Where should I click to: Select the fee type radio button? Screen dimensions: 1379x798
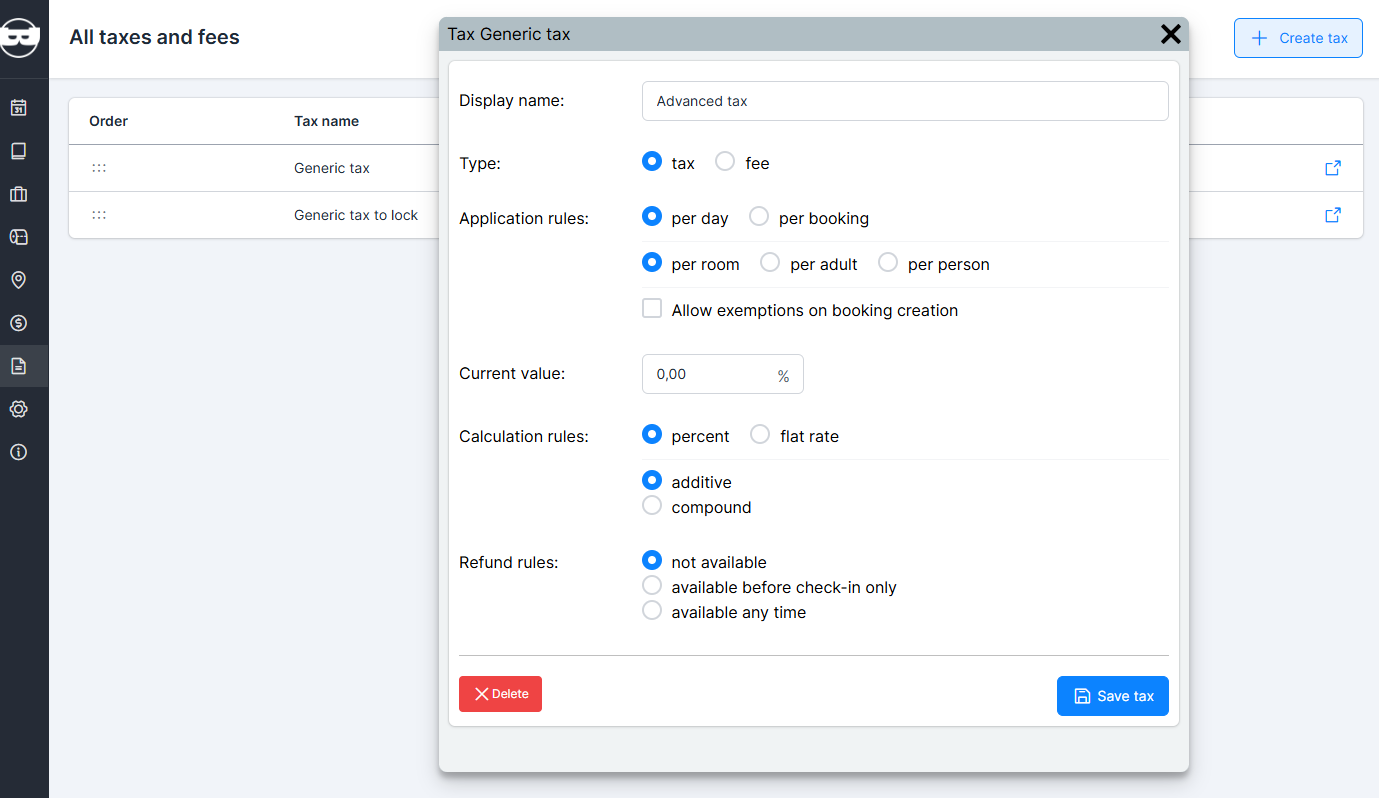(x=725, y=162)
